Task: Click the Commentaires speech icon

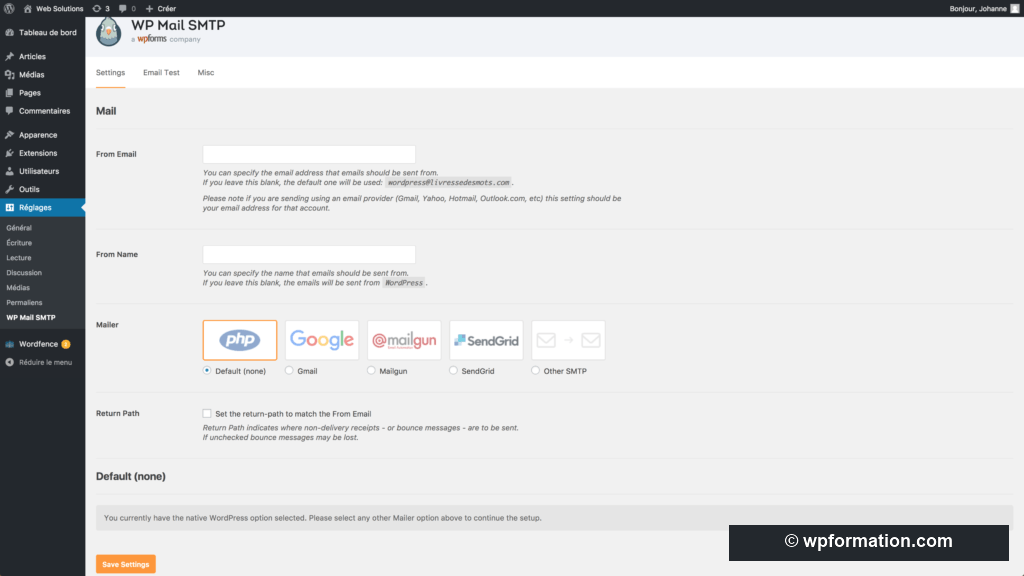Action: point(9,111)
